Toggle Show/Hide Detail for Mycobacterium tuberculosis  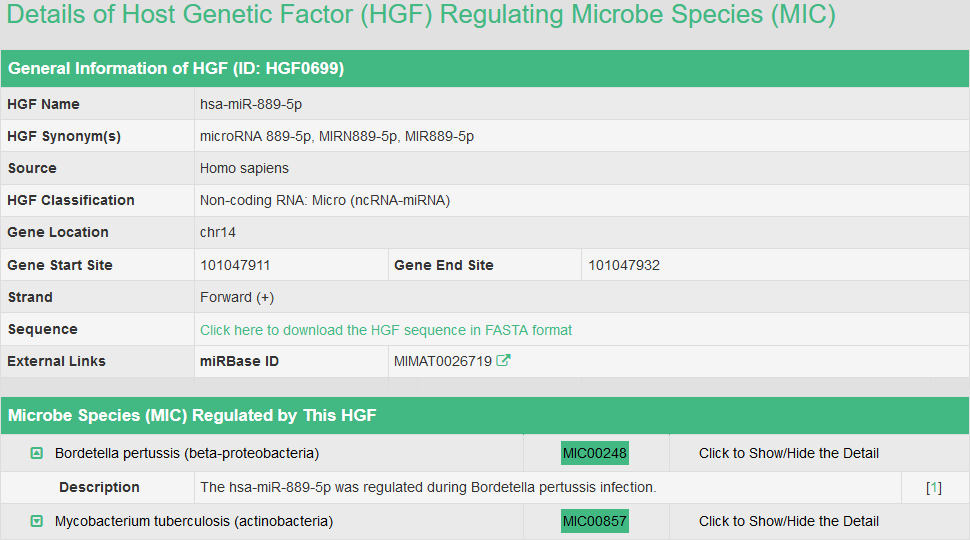click(x=788, y=521)
